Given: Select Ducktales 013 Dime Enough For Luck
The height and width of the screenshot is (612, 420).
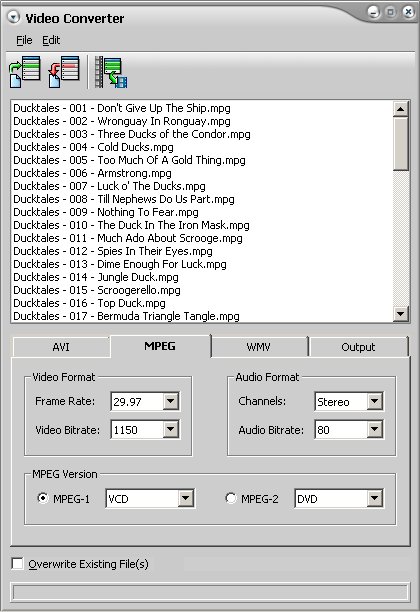Looking at the screenshot, I should coord(120,264).
